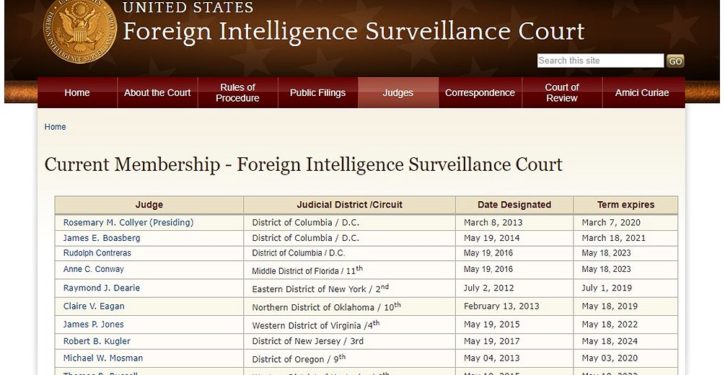Open the Correspondence tab
The height and width of the screenshot is (375, 725).
click(x=480, y=92)
